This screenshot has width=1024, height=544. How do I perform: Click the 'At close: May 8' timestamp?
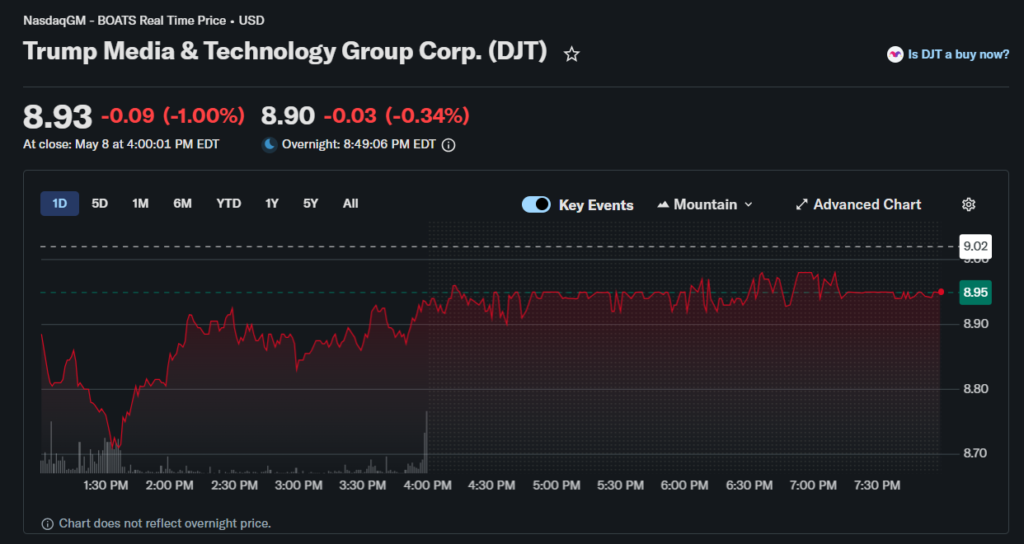click(x=121, y=144)
